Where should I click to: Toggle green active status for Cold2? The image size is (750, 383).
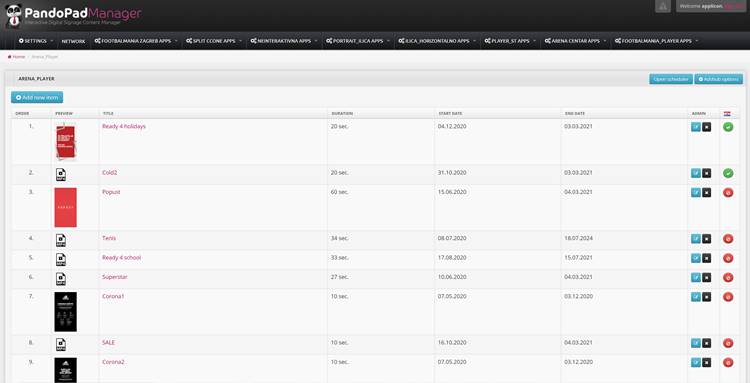(x=728, y=173)
